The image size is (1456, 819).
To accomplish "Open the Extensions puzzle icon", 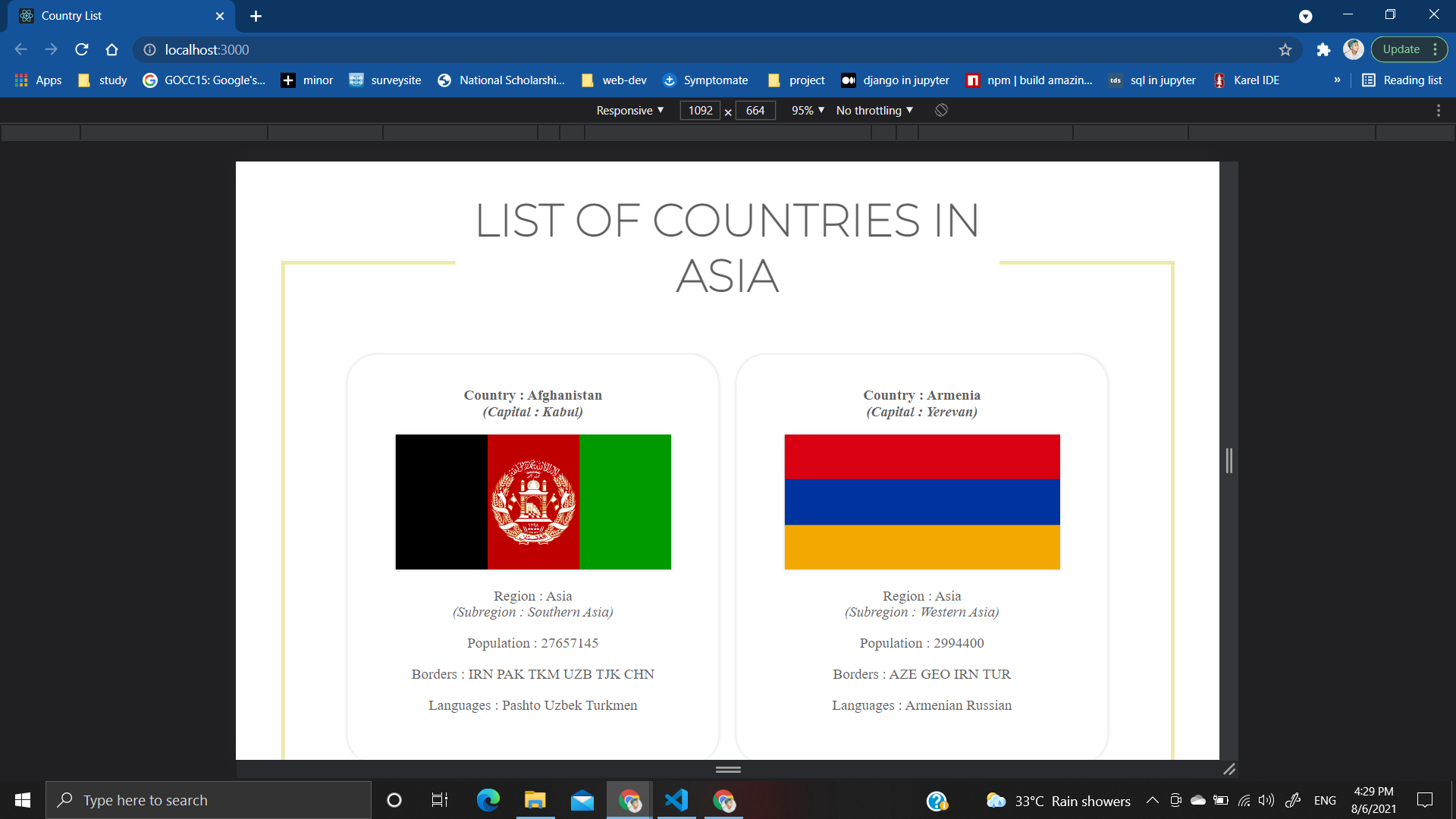I will 1323,49.
